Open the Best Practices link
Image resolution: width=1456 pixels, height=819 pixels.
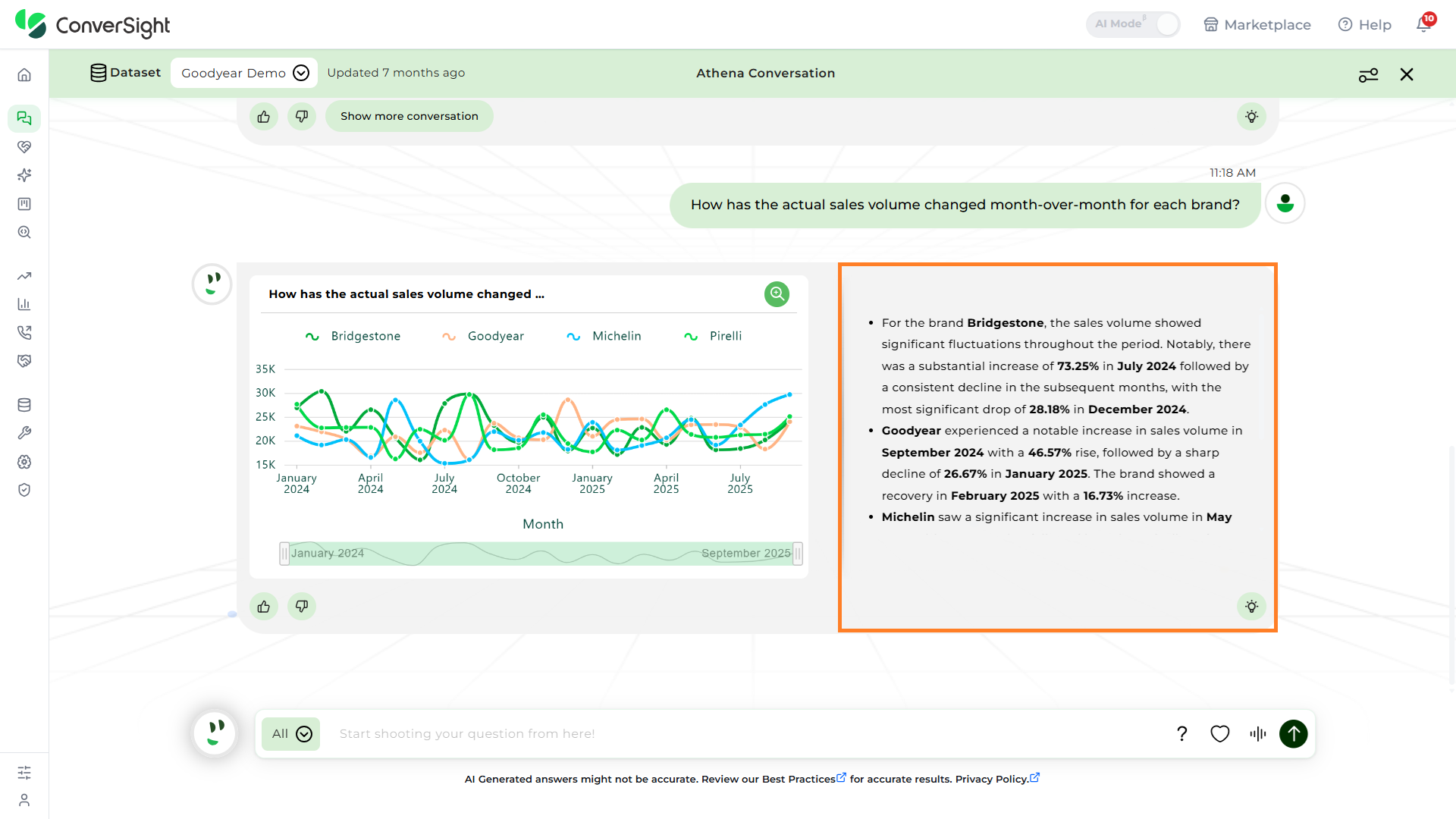click(804, 779)
